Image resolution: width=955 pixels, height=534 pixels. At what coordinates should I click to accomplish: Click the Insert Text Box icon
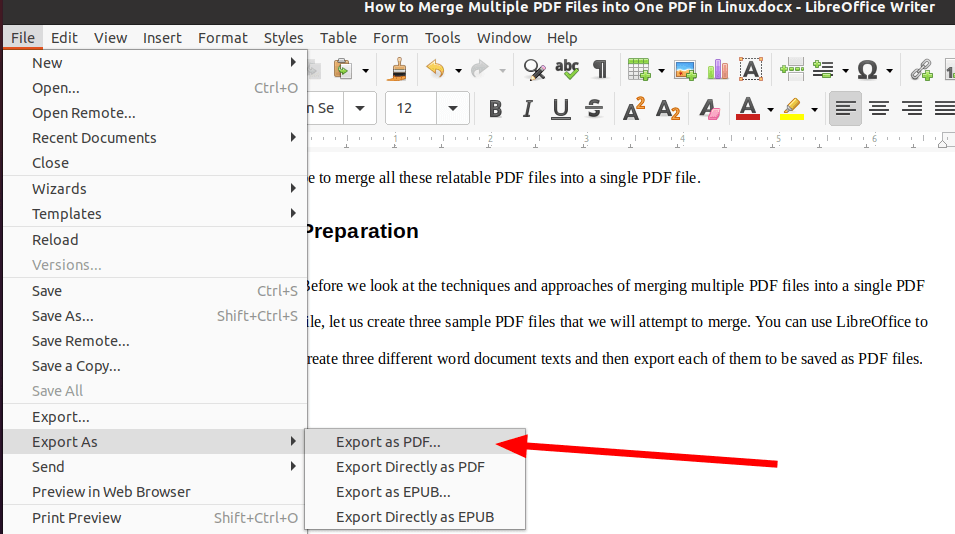pos(751,69)
